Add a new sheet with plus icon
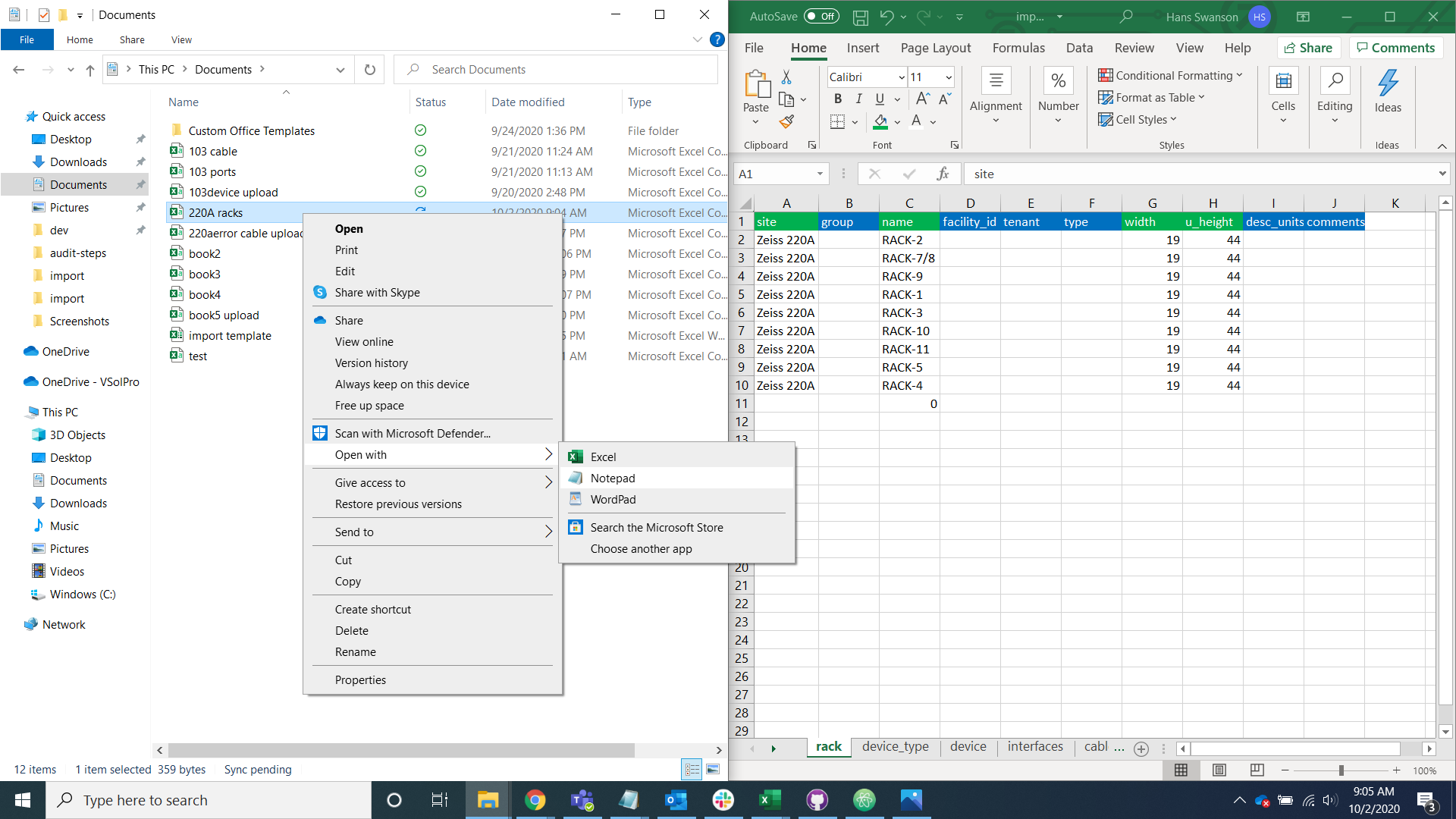1456x819 pixels. [1141, 748]
